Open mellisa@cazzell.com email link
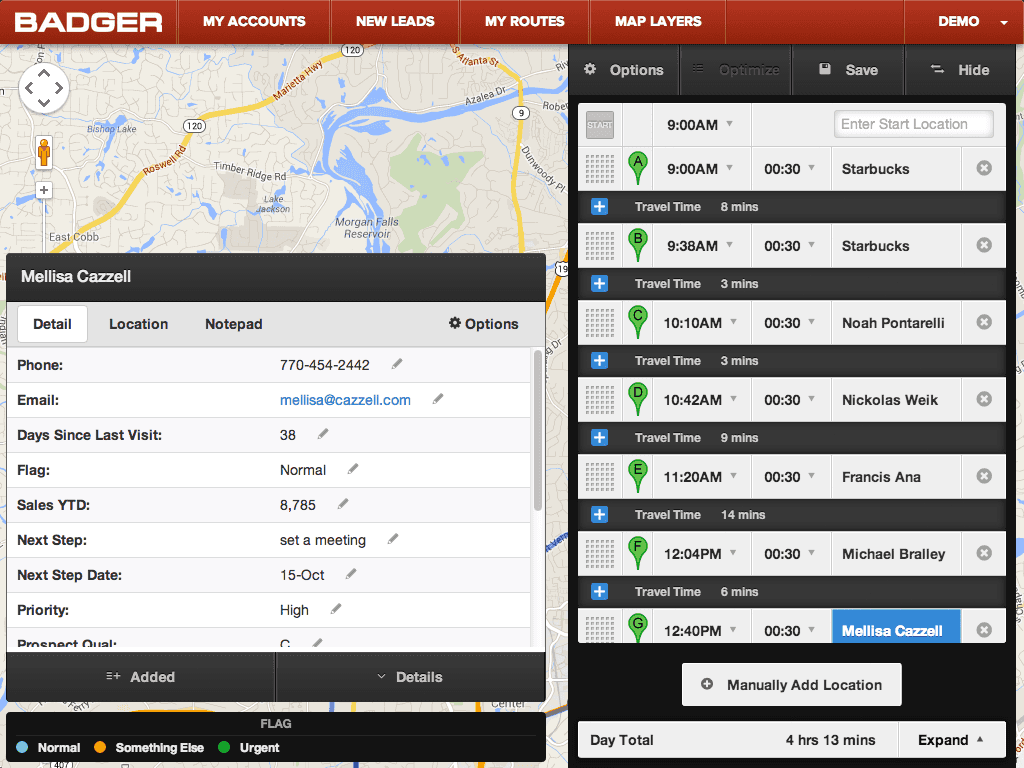 point(345,400)
